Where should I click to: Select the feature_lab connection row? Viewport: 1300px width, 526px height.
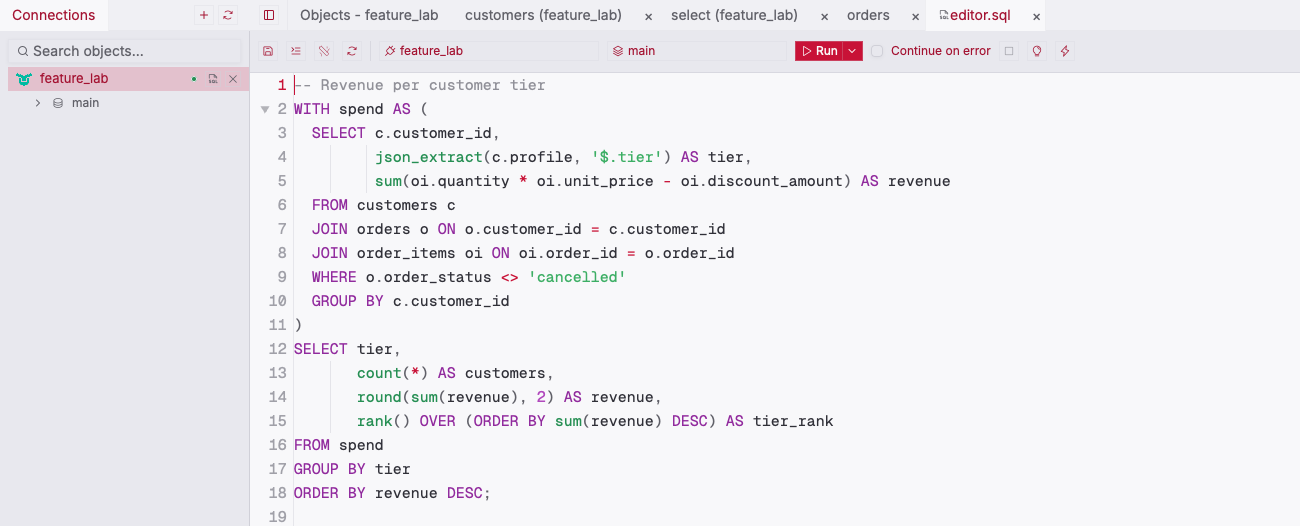point(128,79)
